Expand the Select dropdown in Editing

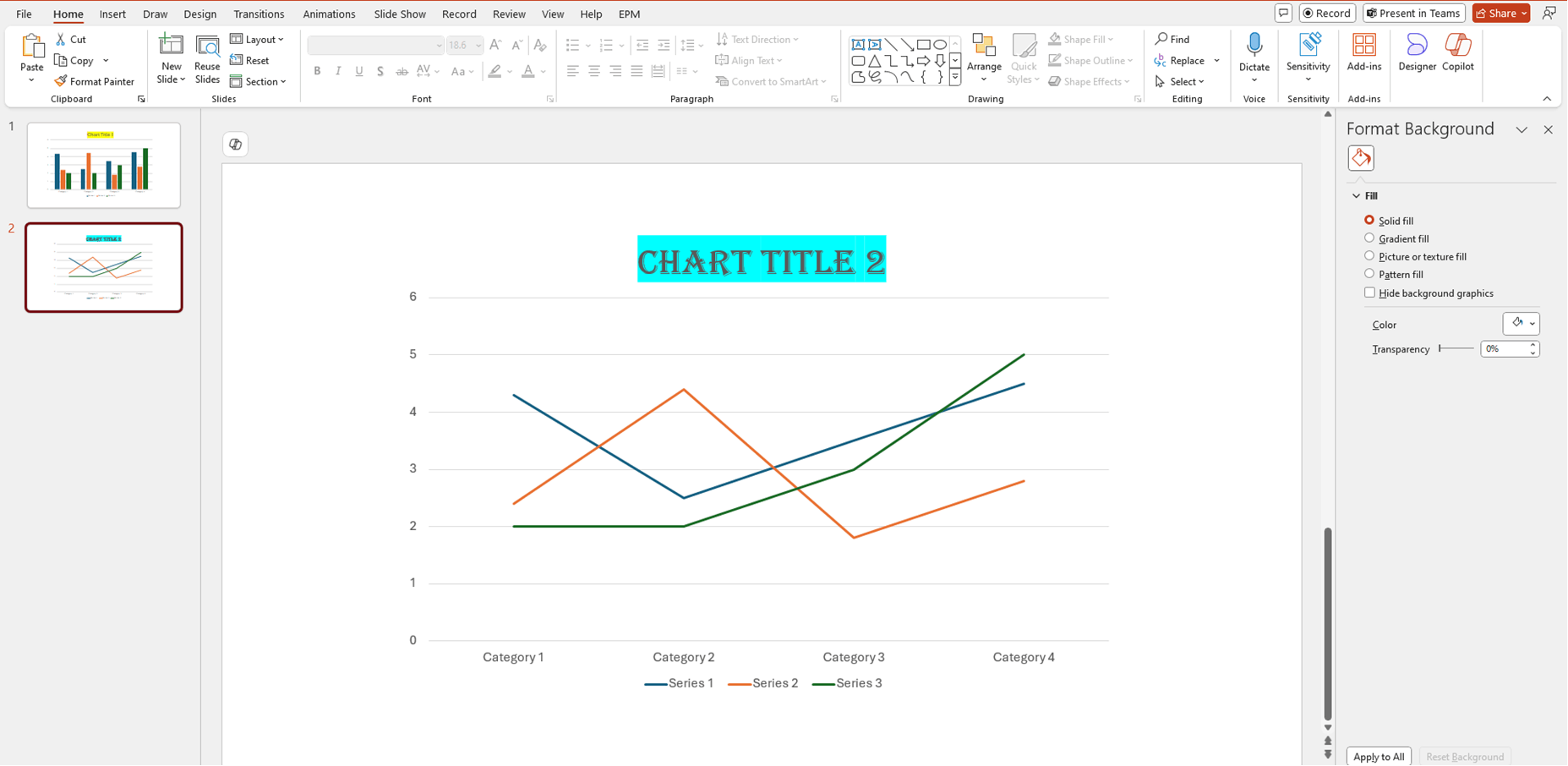pos(1180,81)
